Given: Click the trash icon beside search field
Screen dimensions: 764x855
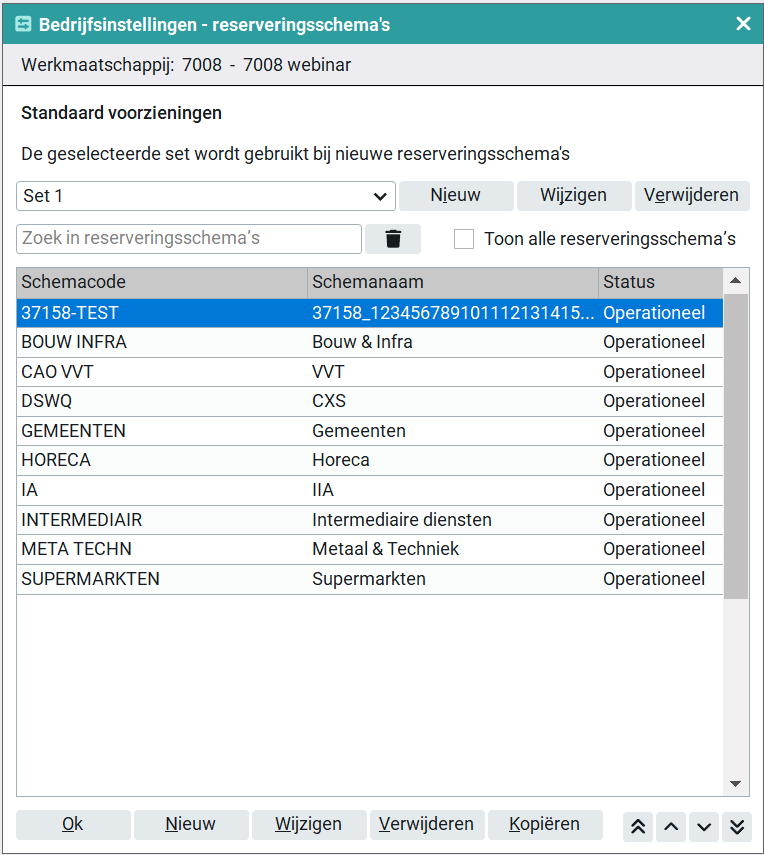Looking at the screenshot, I should (x=393, y=239).
